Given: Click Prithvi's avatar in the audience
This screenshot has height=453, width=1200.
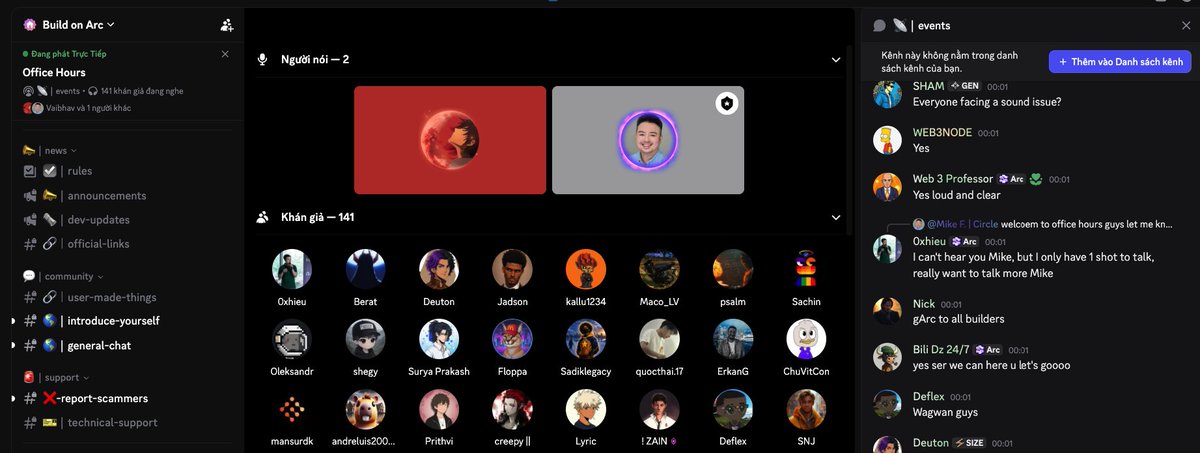Looking at the screenshot, I should pos(439,409).
